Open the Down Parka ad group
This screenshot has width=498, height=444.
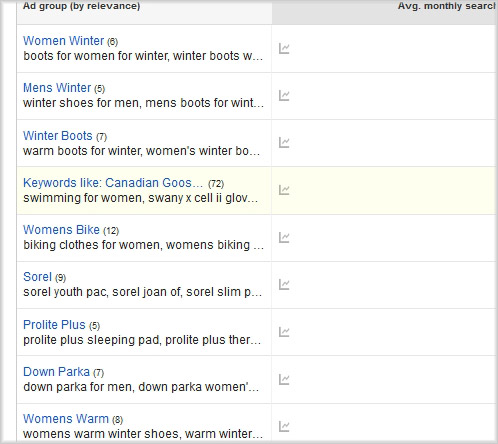coord(56,371)
